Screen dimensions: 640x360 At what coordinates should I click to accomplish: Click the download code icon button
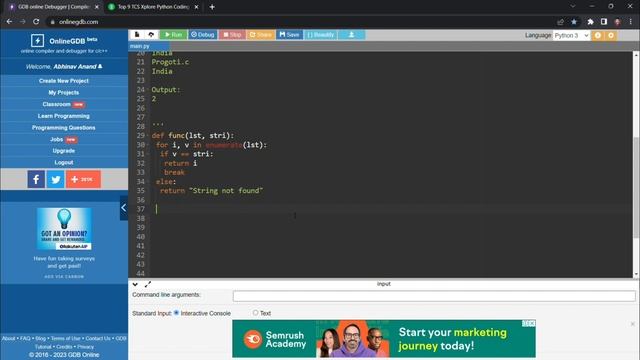351,35
